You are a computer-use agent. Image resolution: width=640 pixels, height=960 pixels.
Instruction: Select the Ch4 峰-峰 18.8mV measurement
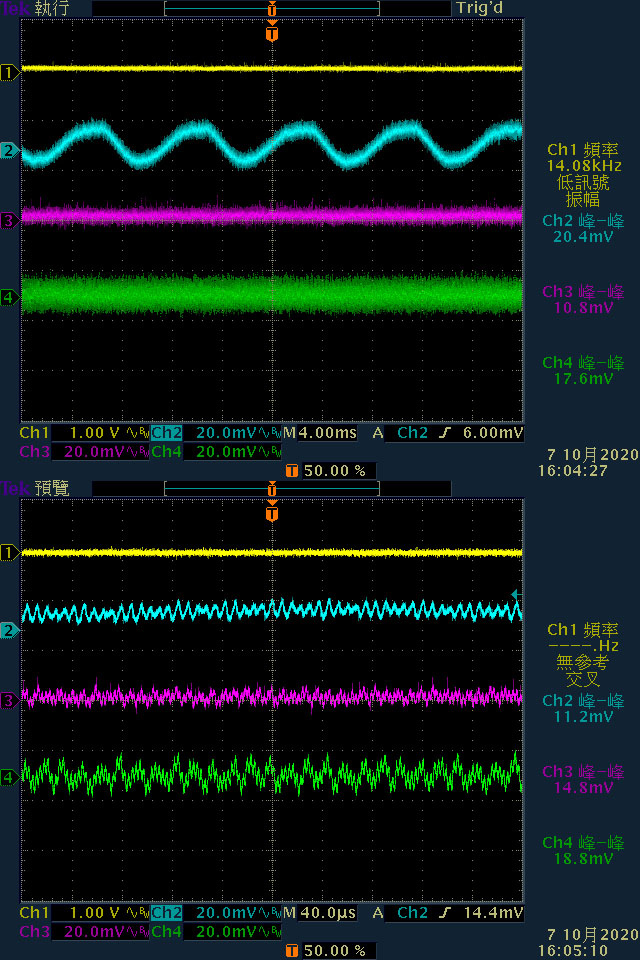[583, 850]
